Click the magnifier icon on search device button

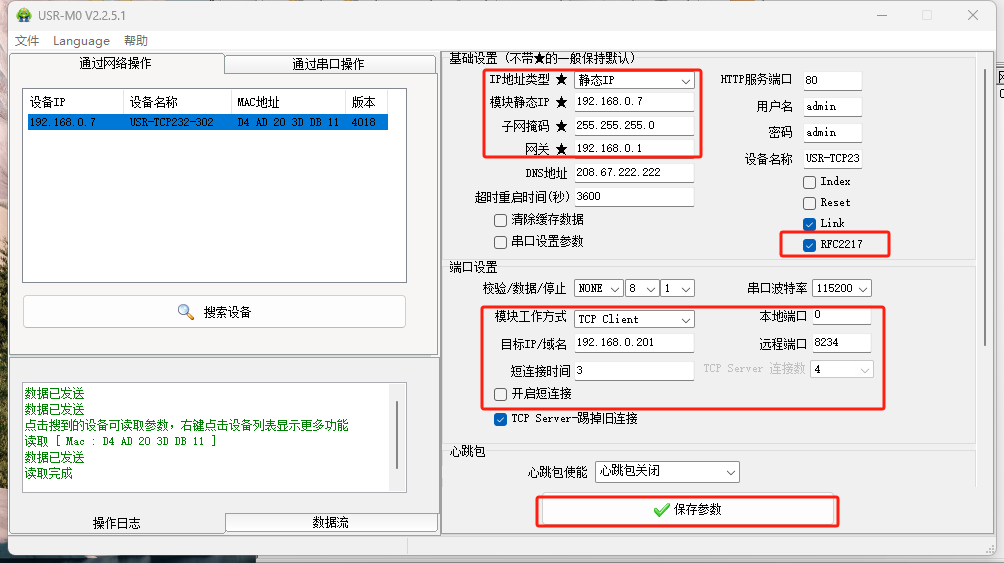tap(186, 312)
